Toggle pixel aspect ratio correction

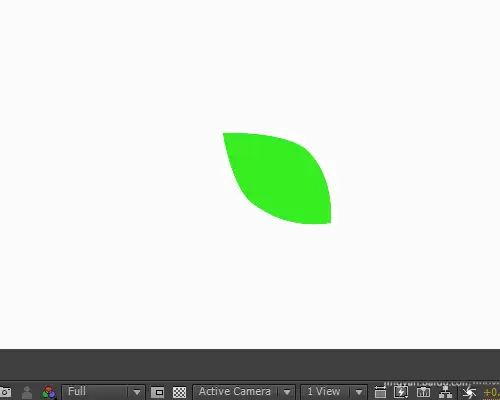(x=380, y=392)
